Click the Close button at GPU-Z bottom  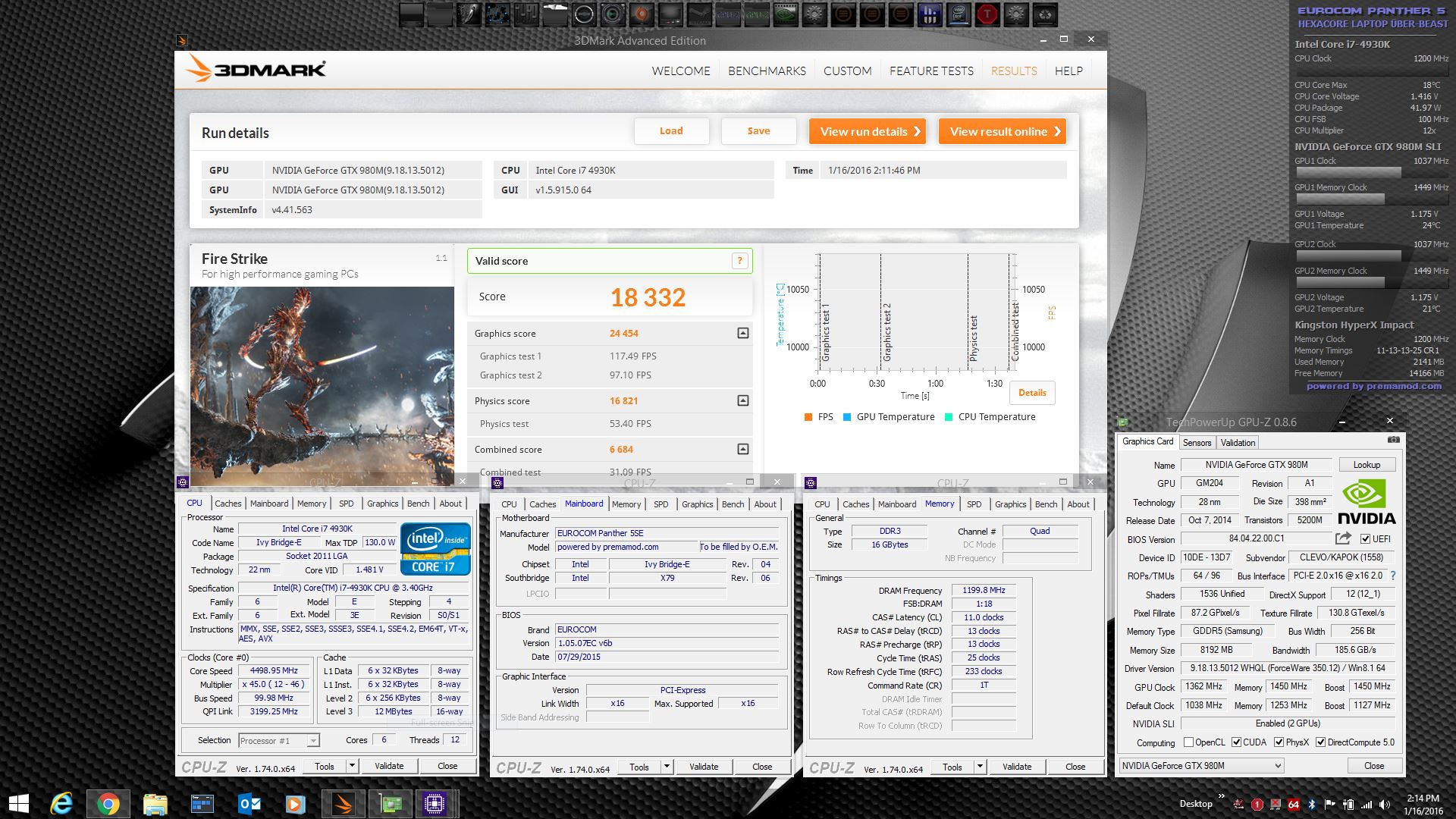[x=1374, y=766]
